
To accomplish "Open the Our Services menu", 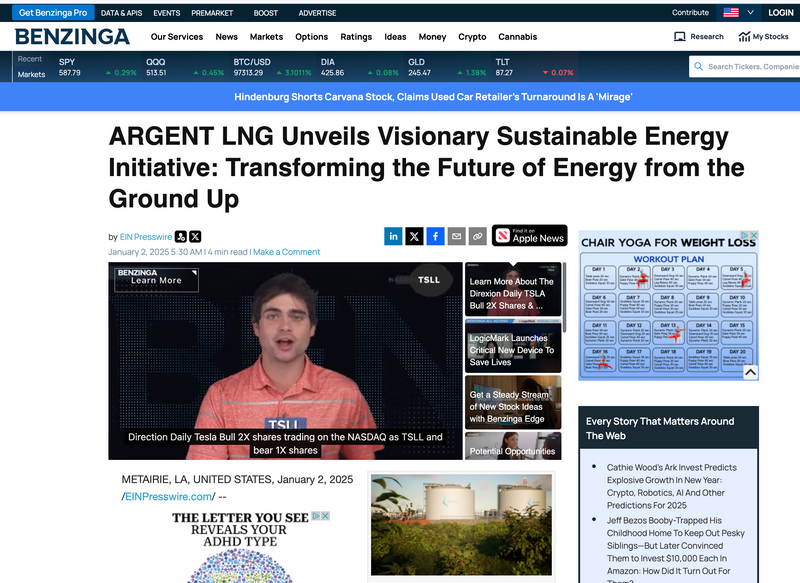I will tap(176, 37).
